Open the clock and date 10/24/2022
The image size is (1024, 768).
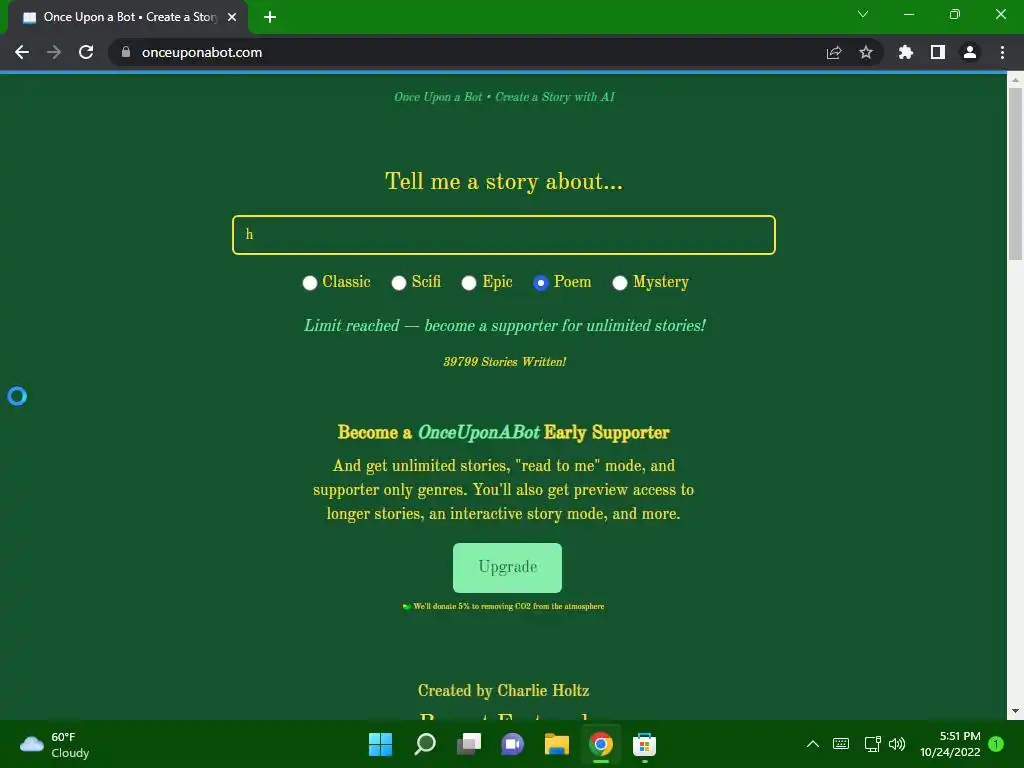point(950,744)
